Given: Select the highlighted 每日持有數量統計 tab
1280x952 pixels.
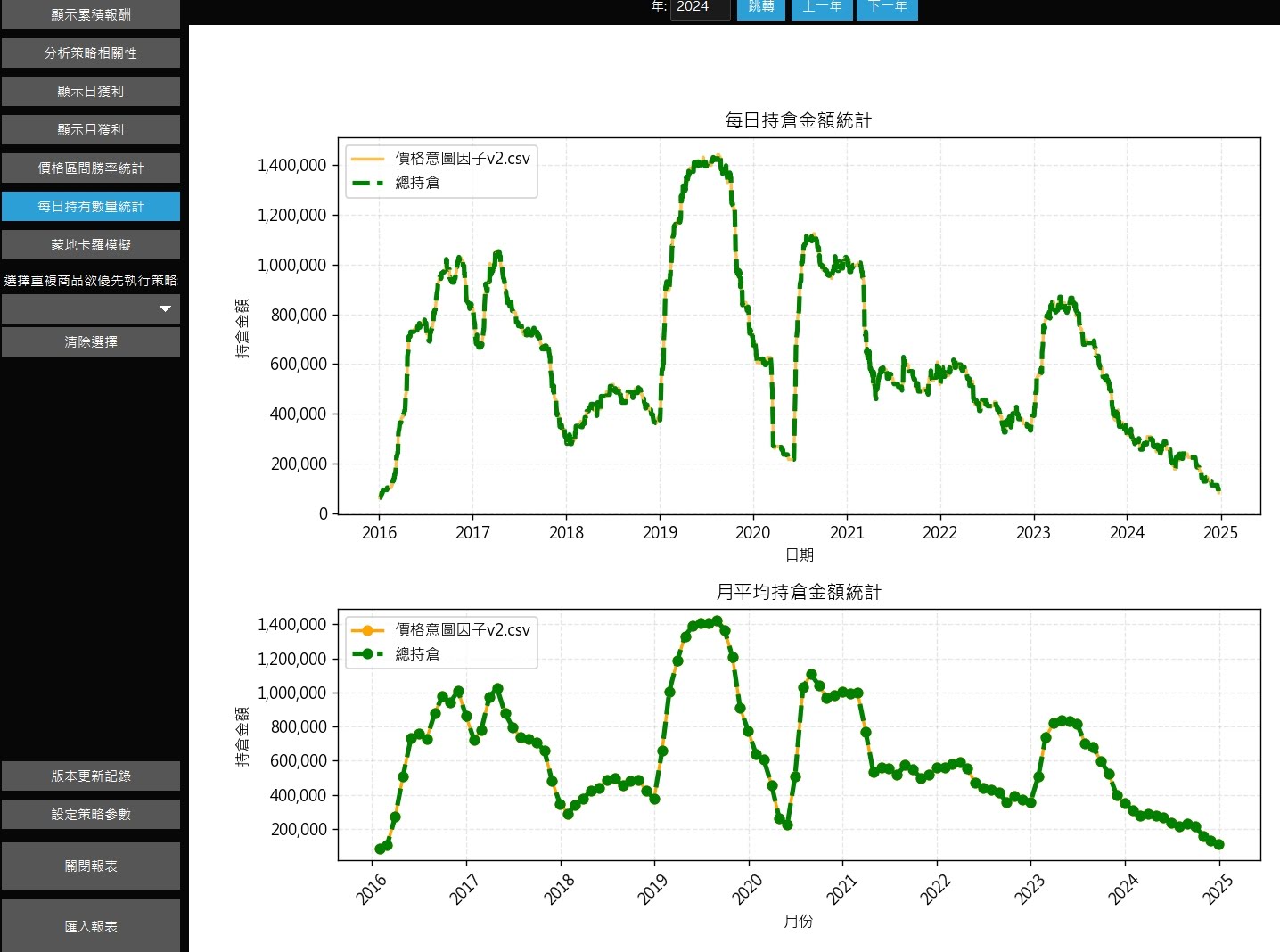Looking at the screenshot, I should click(x=90, y=206).
